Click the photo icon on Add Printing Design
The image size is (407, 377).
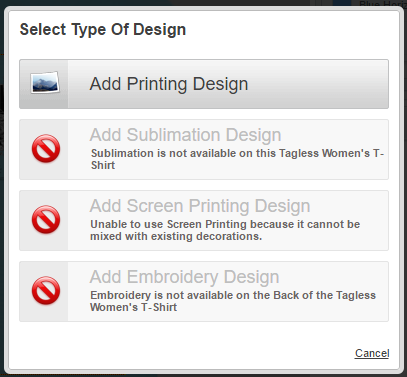(x=45, y=82)
